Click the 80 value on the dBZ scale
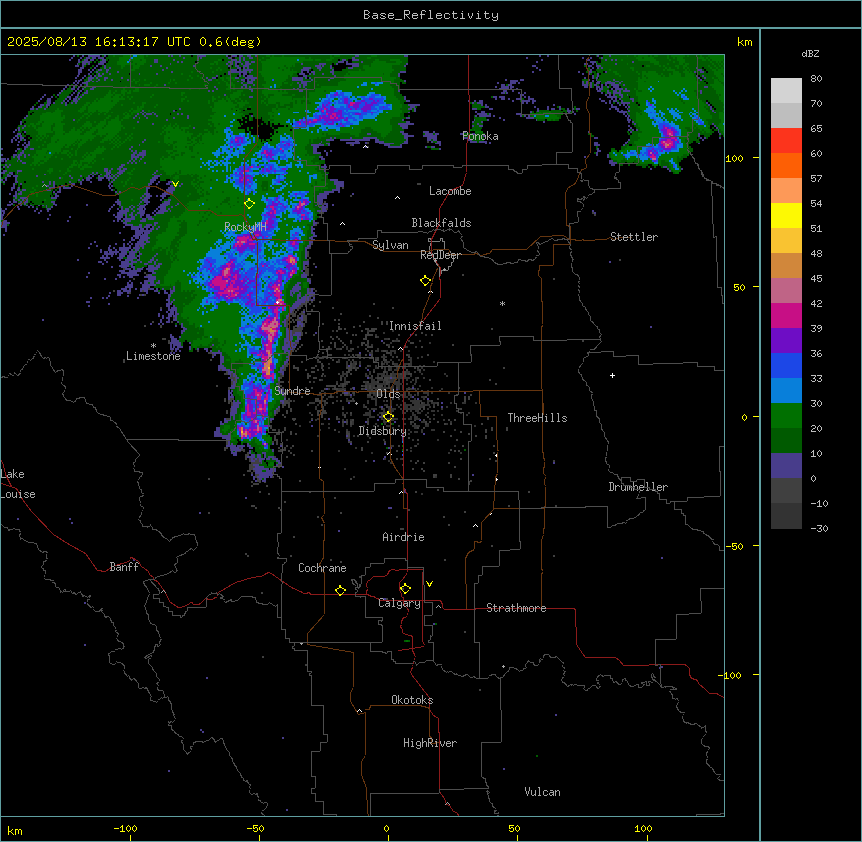Viewport: 862px width, 842px height. tap(816, 79)
